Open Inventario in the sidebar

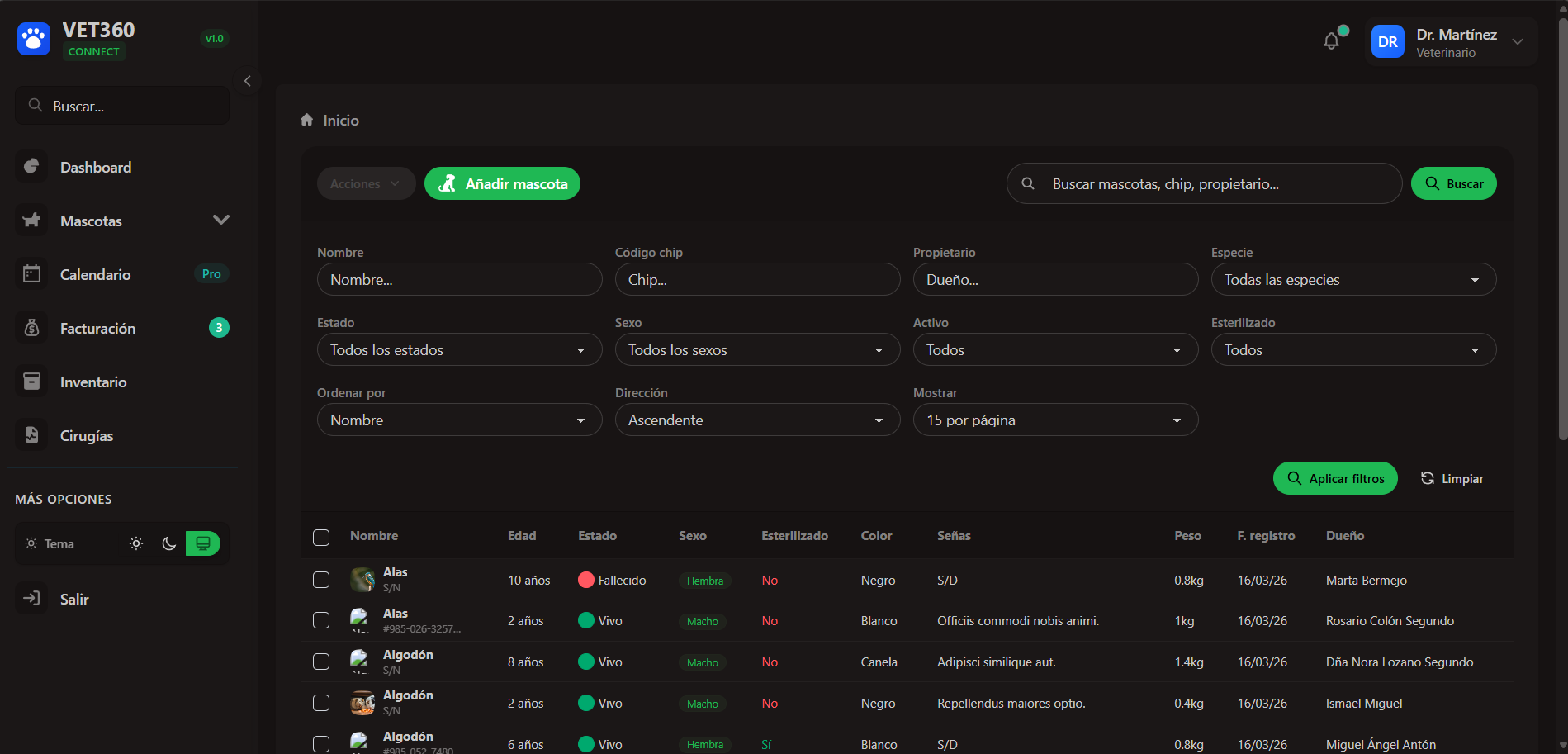tap(92, 382)
